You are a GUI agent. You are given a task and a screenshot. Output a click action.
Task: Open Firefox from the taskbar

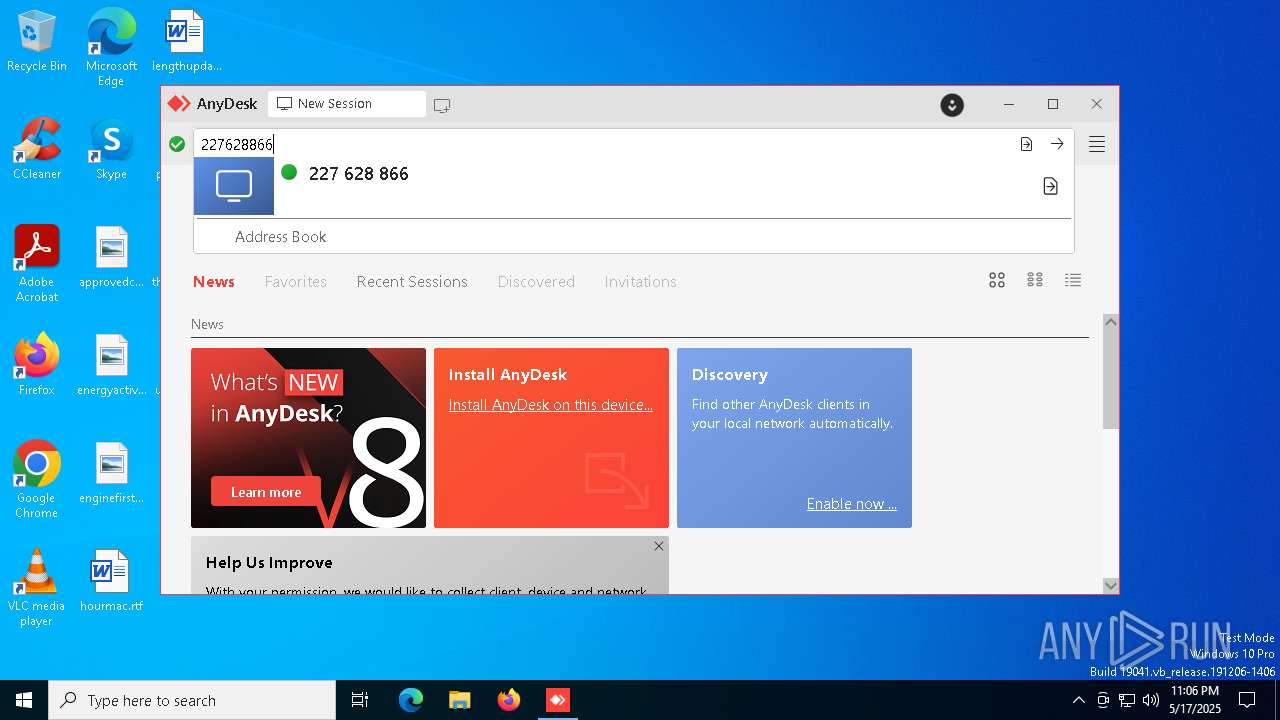coord(509,700)
